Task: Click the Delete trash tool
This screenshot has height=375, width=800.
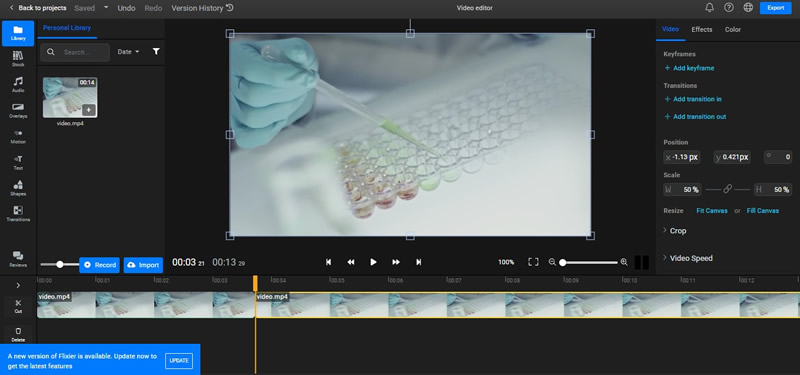Action: point(18,335)
